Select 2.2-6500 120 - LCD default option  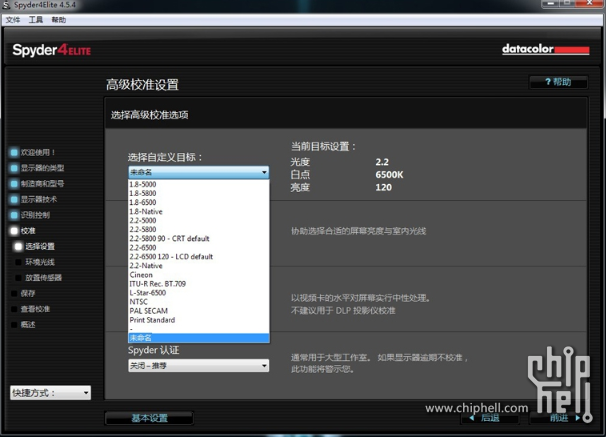click(x=199, y=257)
